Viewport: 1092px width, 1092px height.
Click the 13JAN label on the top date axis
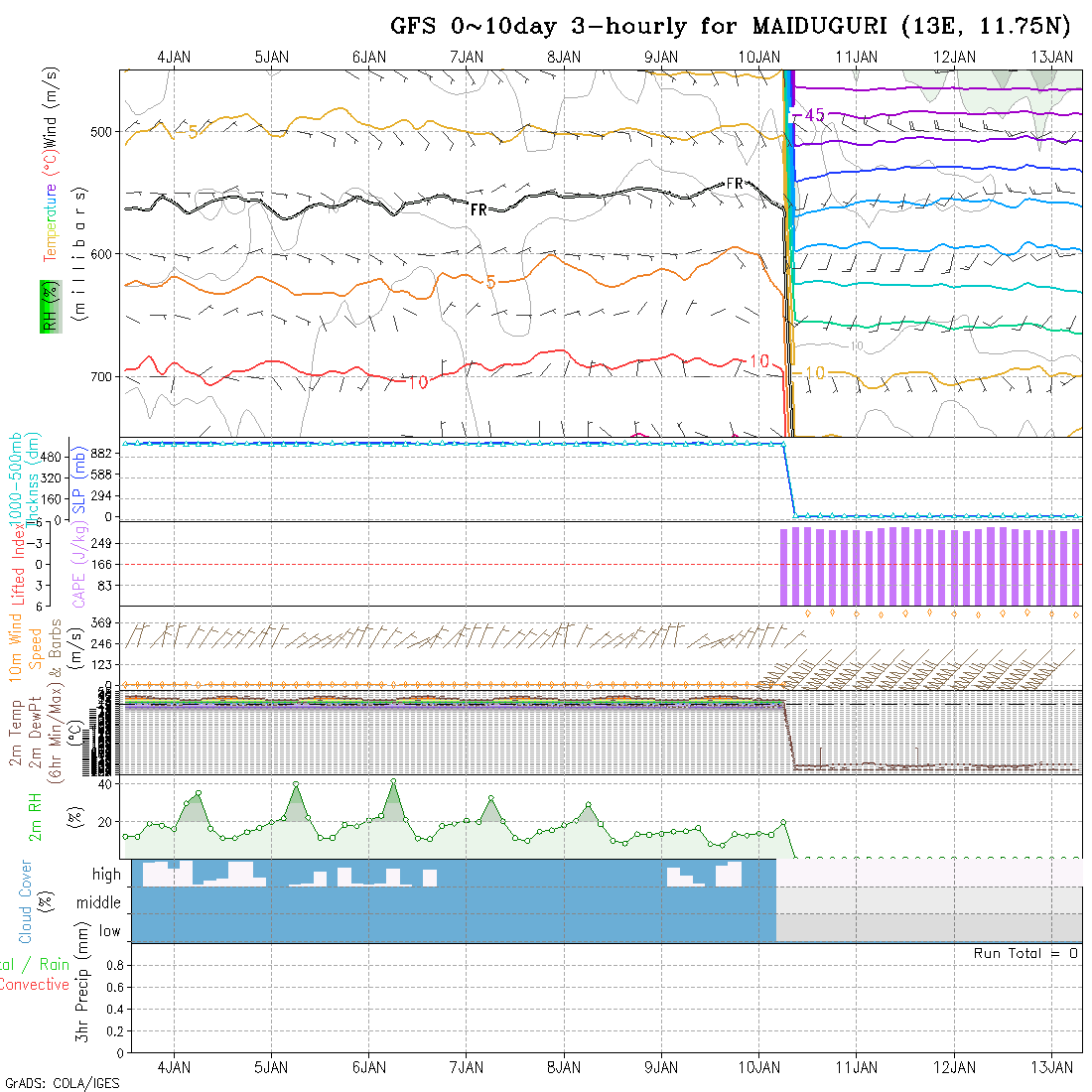point(1051,58)
